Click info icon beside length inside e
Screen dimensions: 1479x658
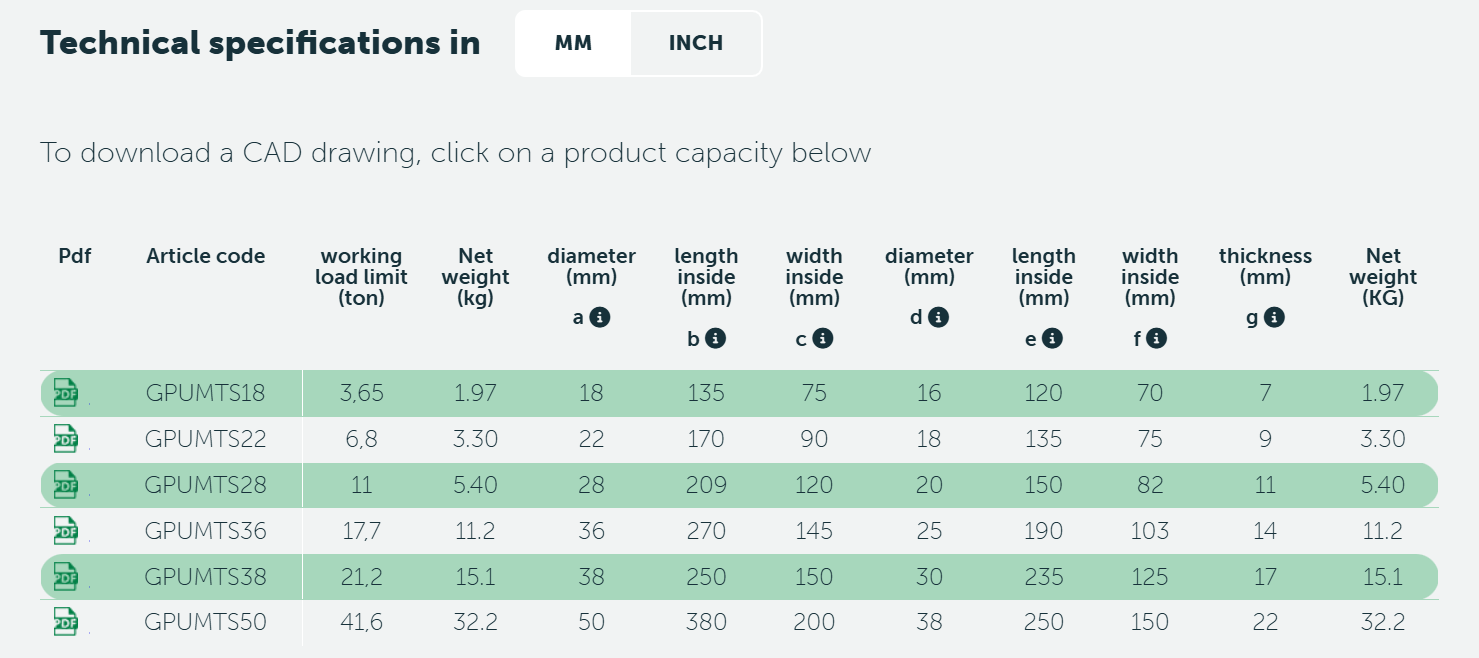[x=1052, y=338]
